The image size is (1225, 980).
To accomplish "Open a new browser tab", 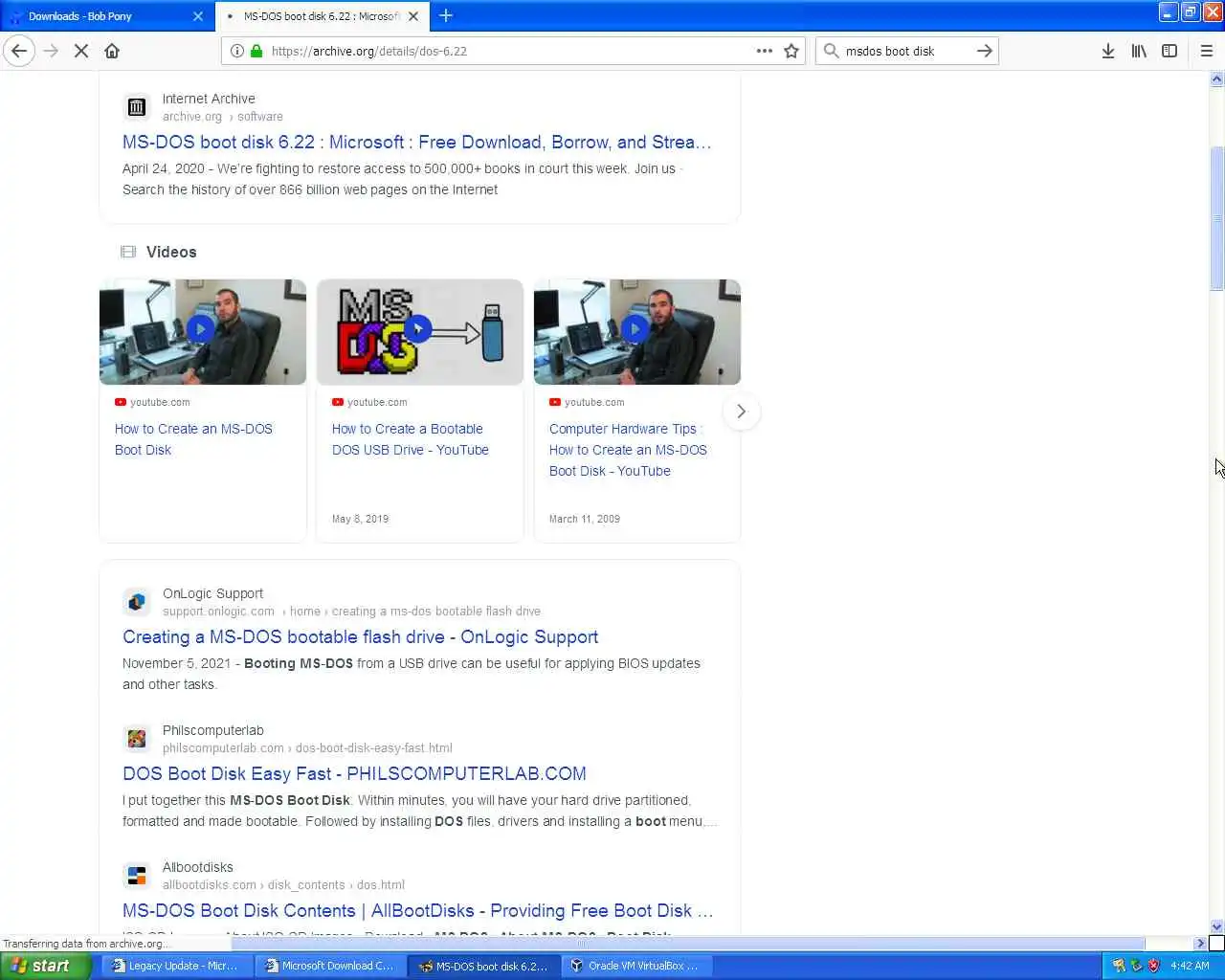I will pyautogui.click(x=446, y=15).
